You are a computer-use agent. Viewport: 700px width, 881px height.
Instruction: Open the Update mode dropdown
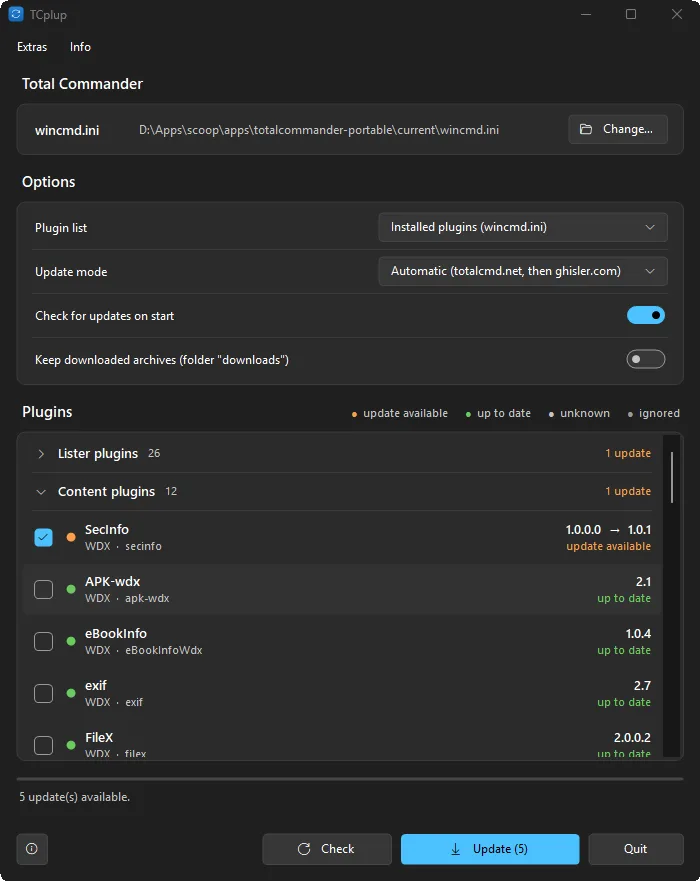523,271
